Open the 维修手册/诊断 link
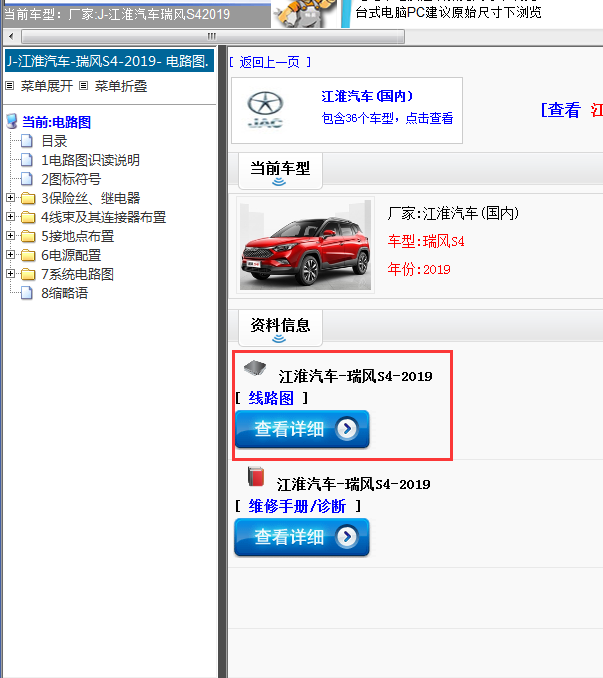 tap(297, 506)
